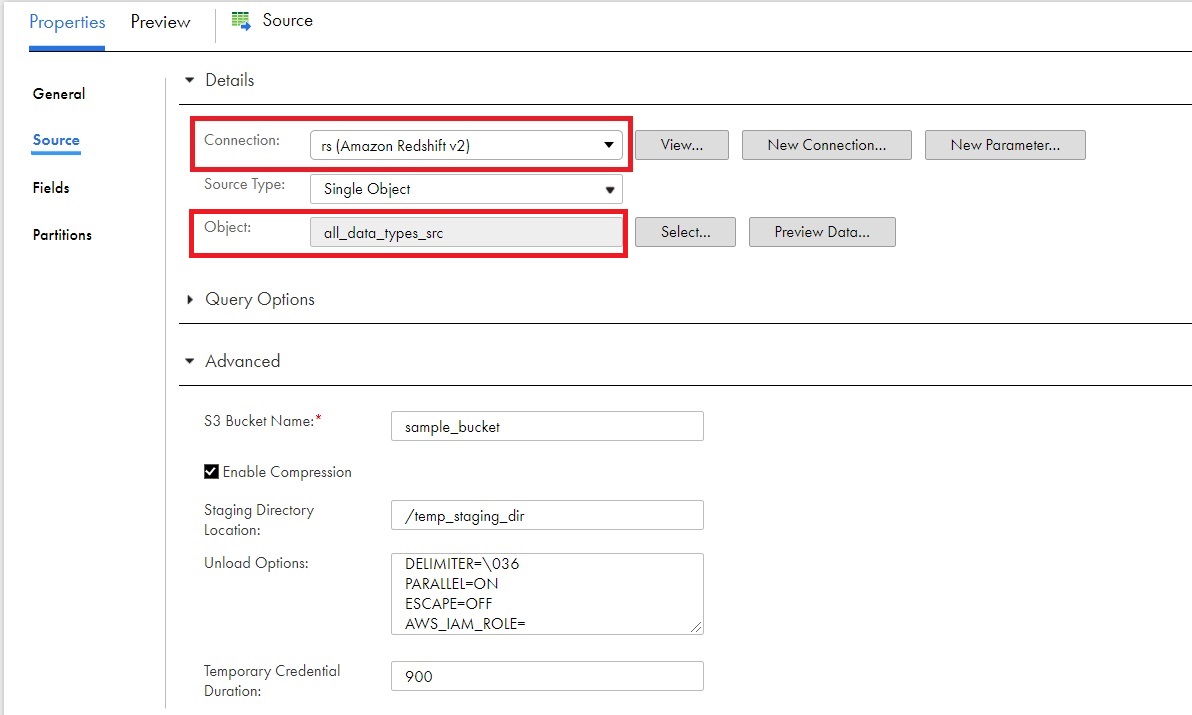Click the Temporary Credential Duration field
The width and height of the screenshot is (1192, 715).
(547, 676)
